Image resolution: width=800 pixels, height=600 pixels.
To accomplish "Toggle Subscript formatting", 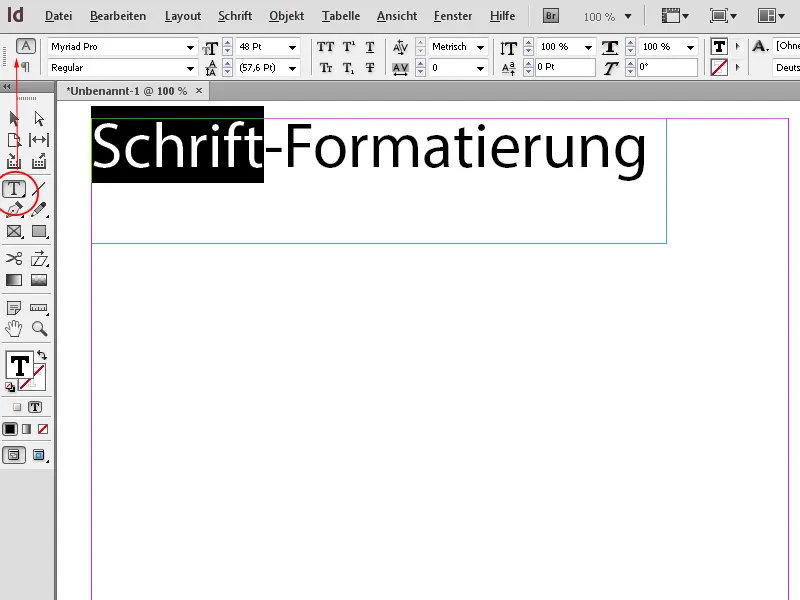I will point(348,67).
